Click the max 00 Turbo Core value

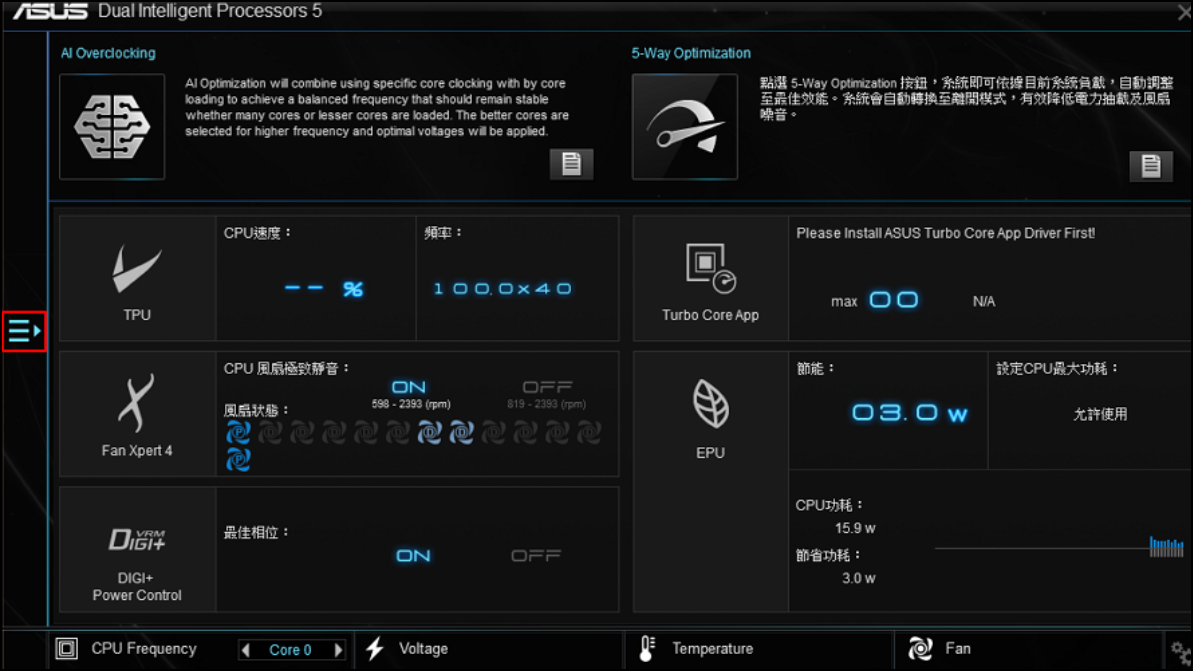875,301
